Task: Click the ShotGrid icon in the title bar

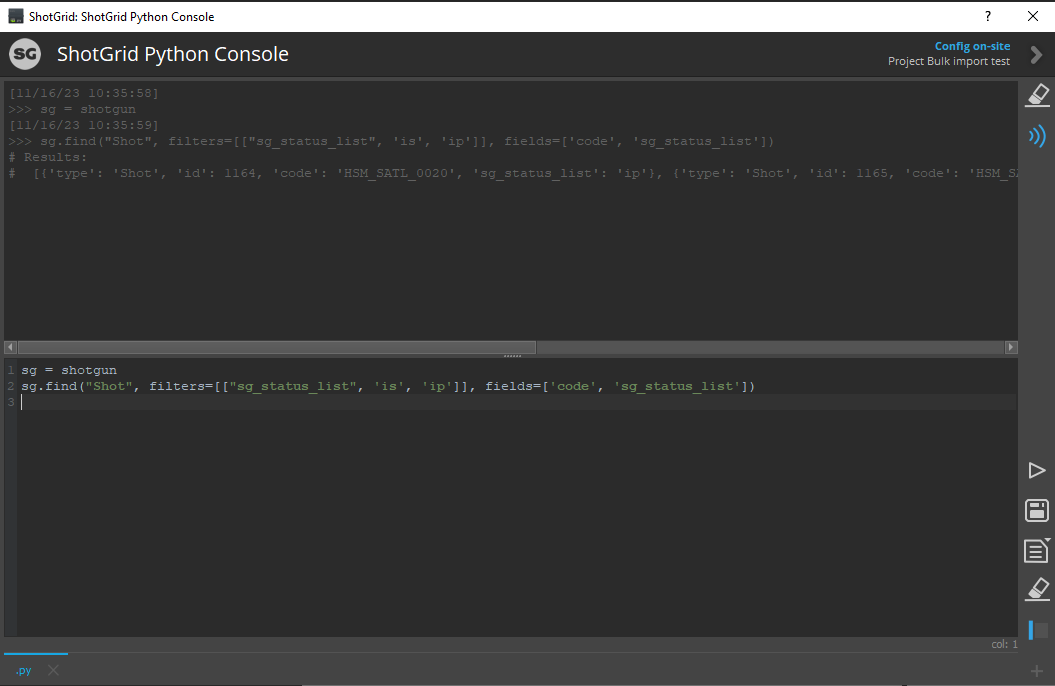Action: coord(14,16)
